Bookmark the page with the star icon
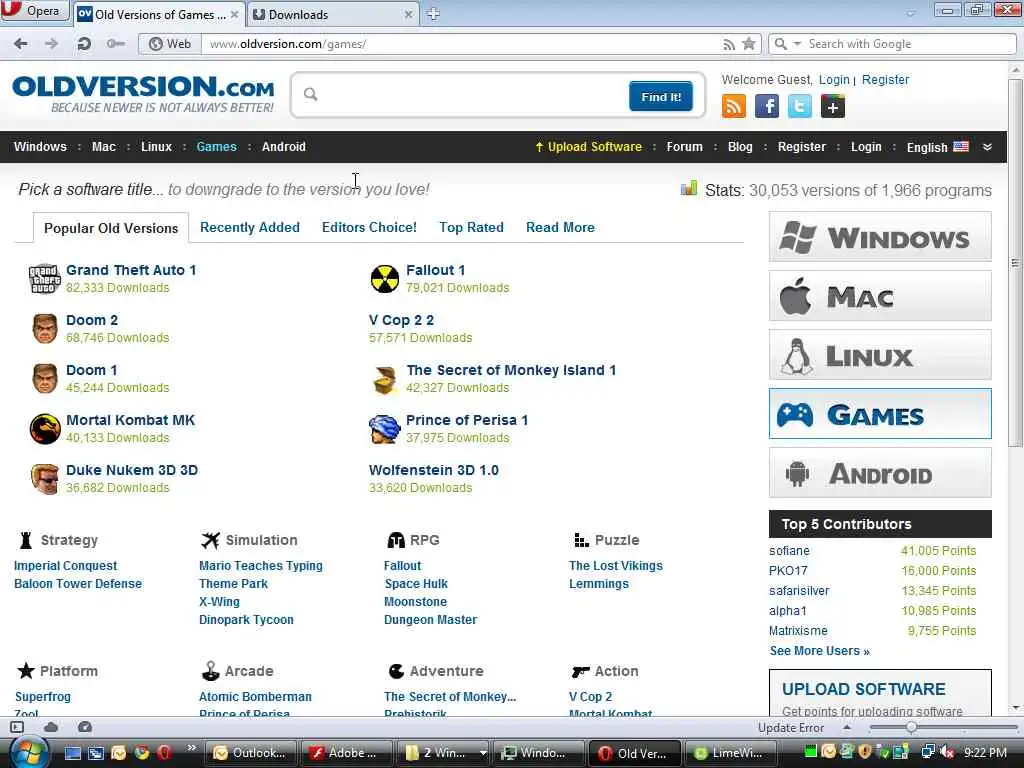 coord(749,44)
